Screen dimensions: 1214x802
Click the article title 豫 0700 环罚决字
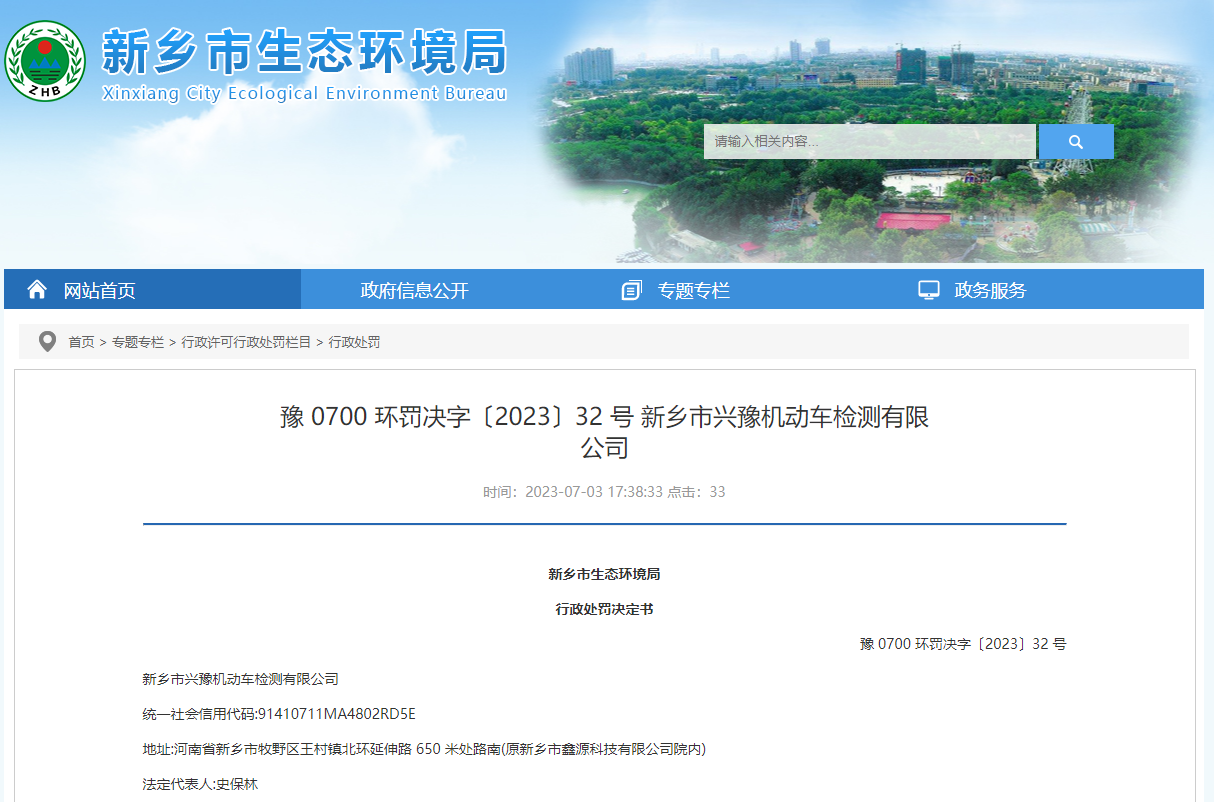click(x=605, y=431)
